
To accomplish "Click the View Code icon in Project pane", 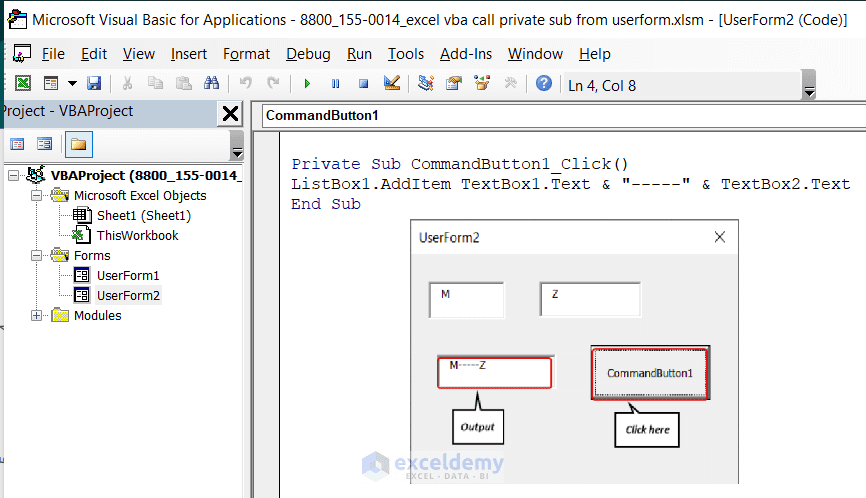I will click(17, 145).
